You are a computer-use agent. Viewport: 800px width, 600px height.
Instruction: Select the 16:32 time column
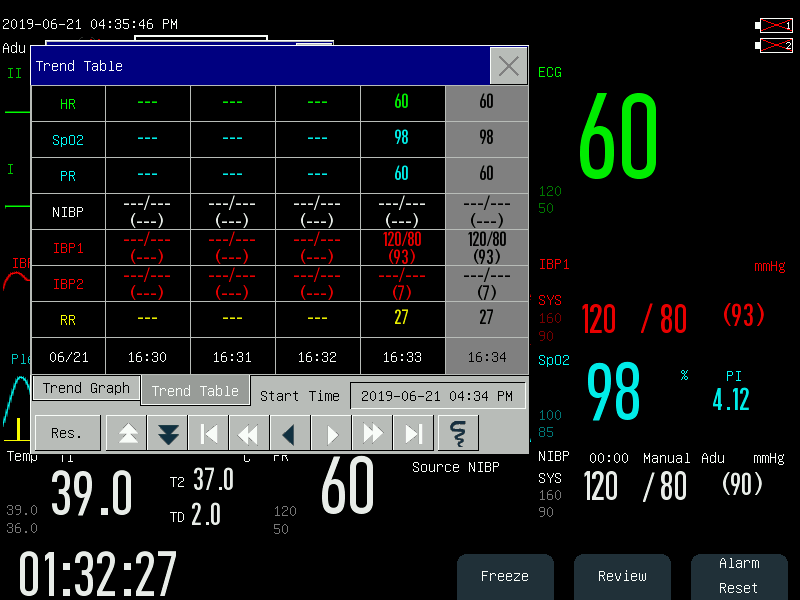(317, 357)
